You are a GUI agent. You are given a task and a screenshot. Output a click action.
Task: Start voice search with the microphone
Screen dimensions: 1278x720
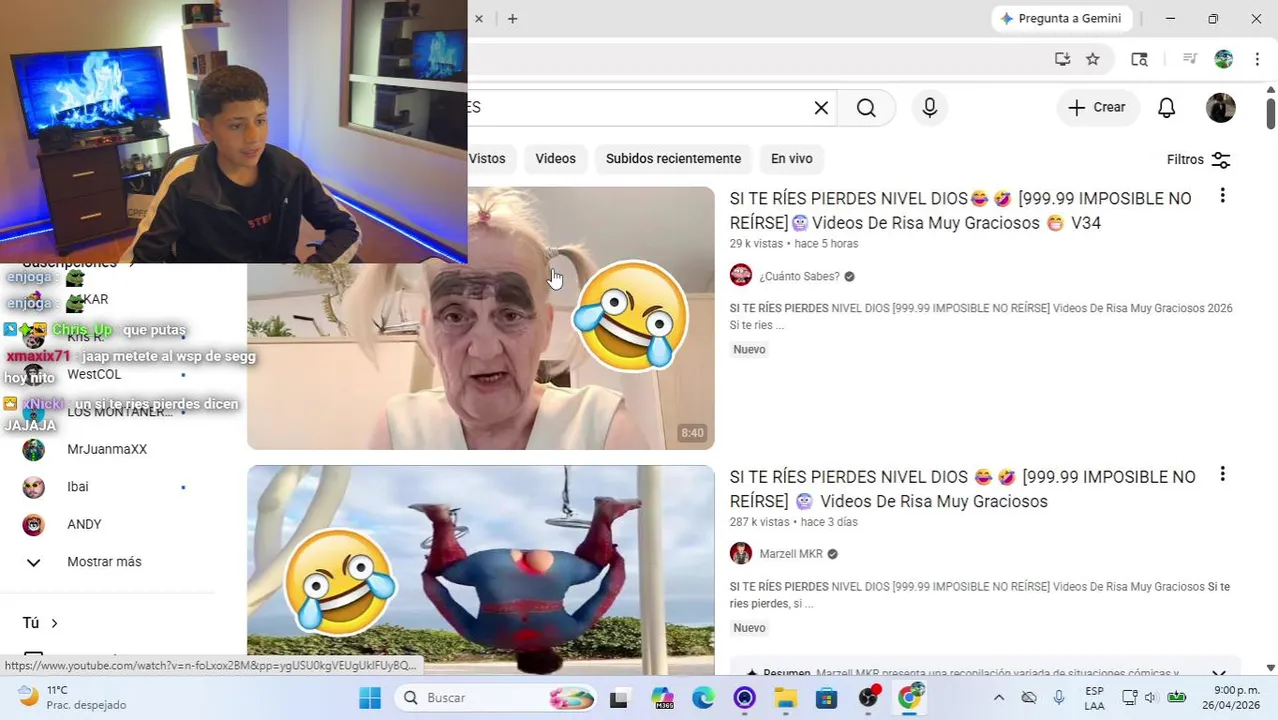[x=930, y=108]
